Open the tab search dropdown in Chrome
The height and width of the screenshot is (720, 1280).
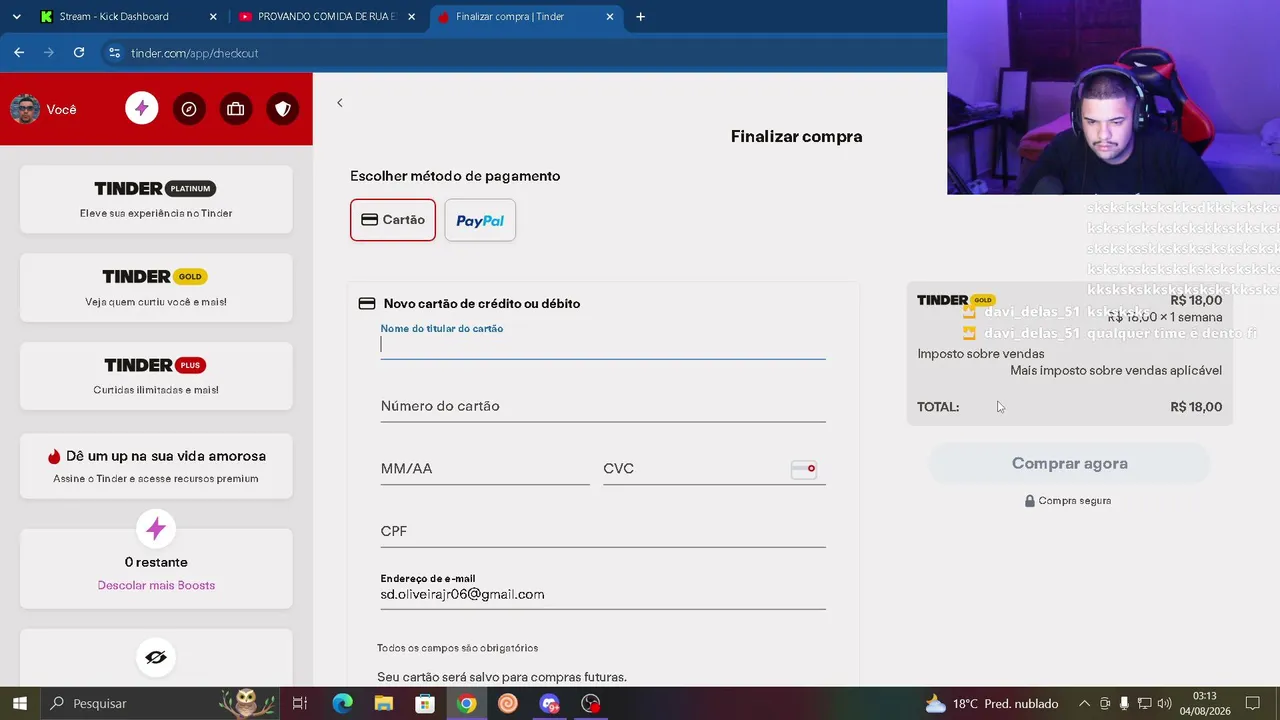(16, 17)
